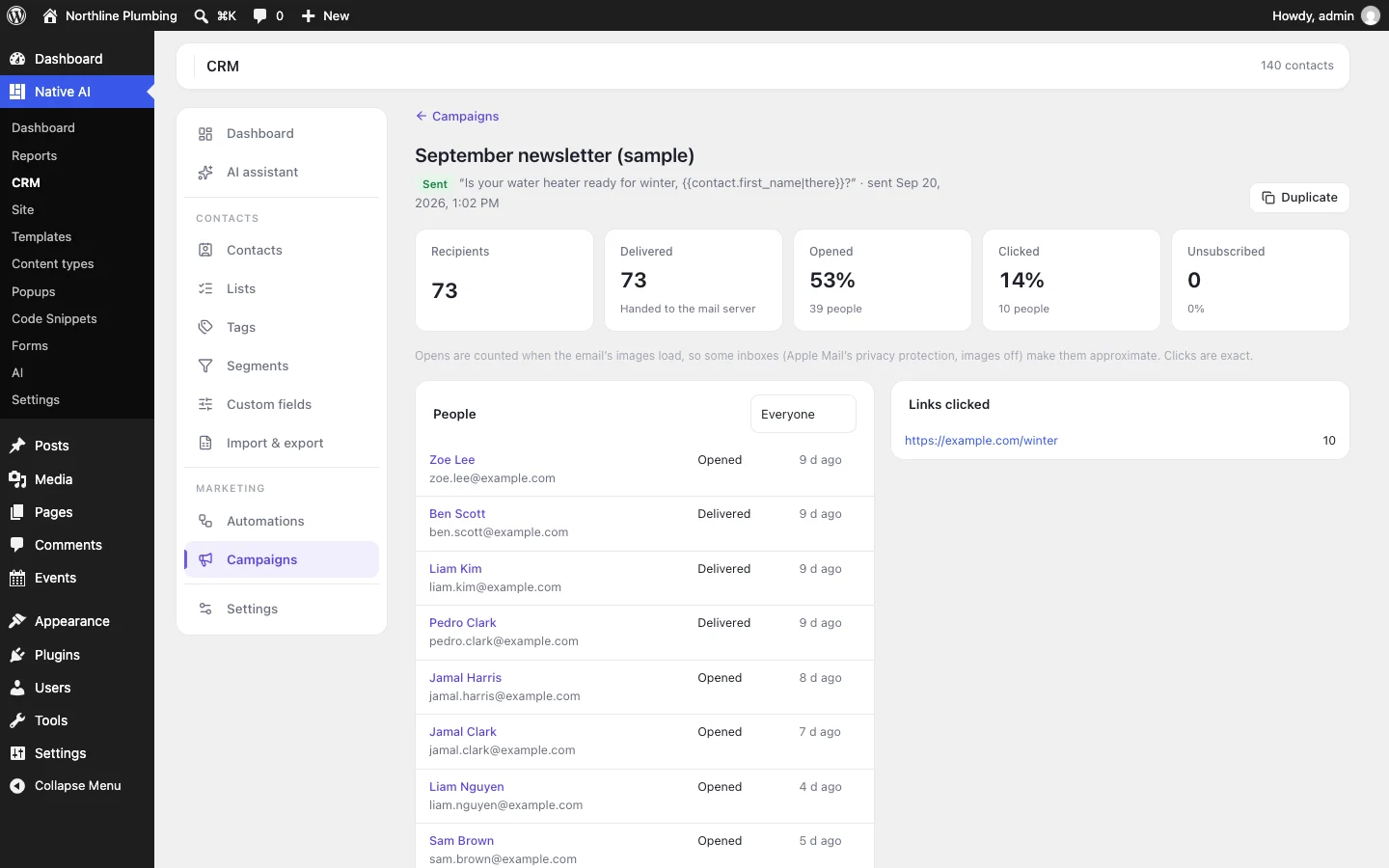1389x868 pixels.
Task: Open Code Snippets submenu item
Action: (x=54, y=318)
